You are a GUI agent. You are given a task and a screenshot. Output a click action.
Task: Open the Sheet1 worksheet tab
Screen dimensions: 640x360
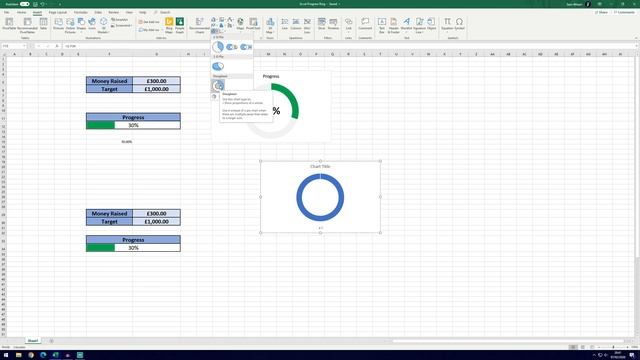[33, 340]
